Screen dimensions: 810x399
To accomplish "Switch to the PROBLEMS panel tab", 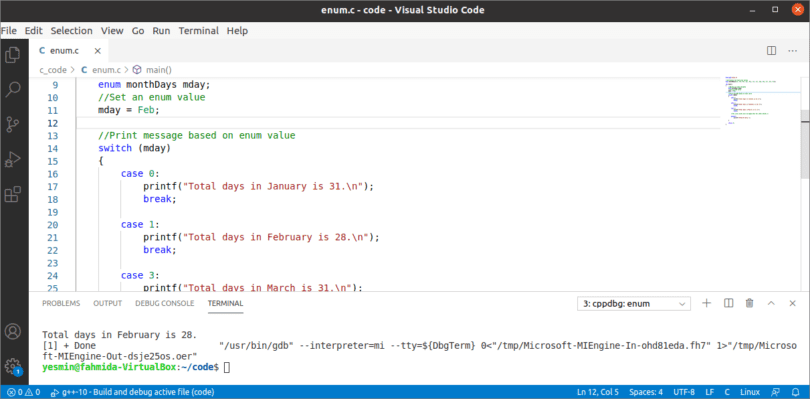I will click(61, 303).
